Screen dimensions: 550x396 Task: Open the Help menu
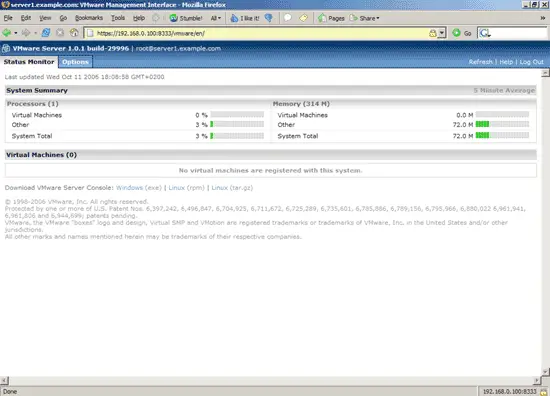pos(139,18)
